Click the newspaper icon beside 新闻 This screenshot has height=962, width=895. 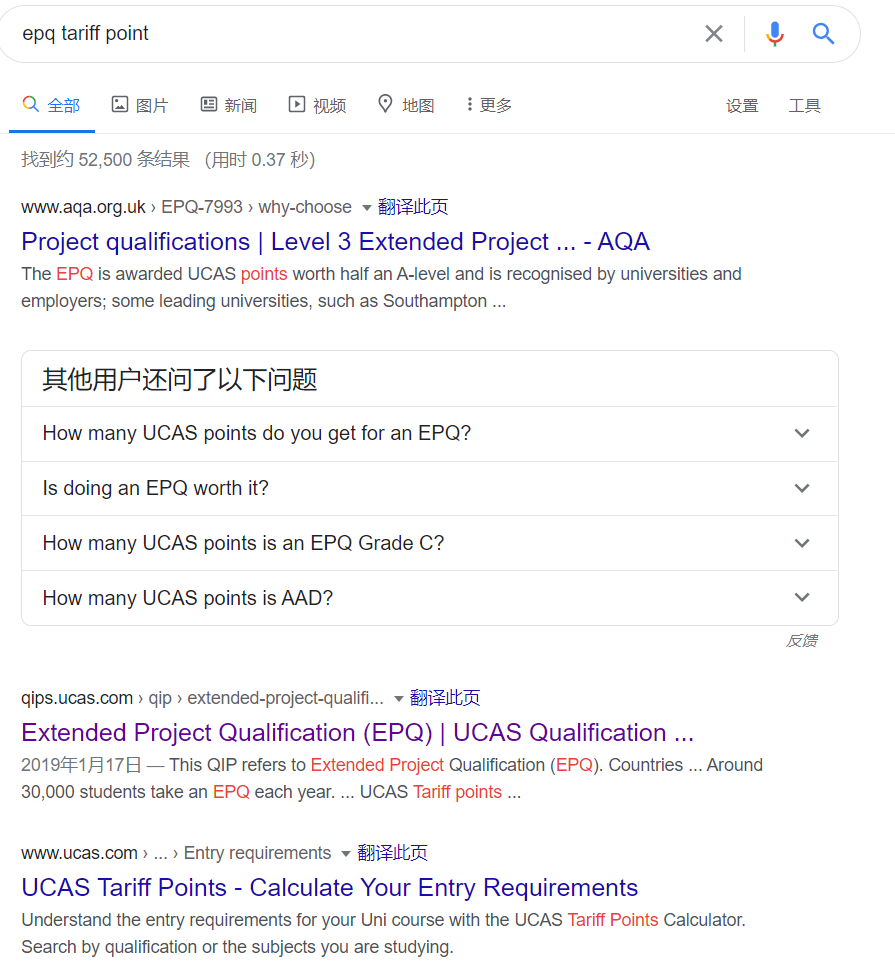[x=209, y=104]
